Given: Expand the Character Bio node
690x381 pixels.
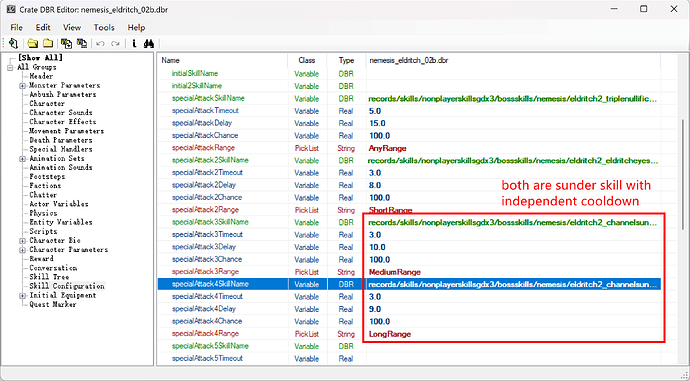Looking at the screenshot, I should [22, 241].
